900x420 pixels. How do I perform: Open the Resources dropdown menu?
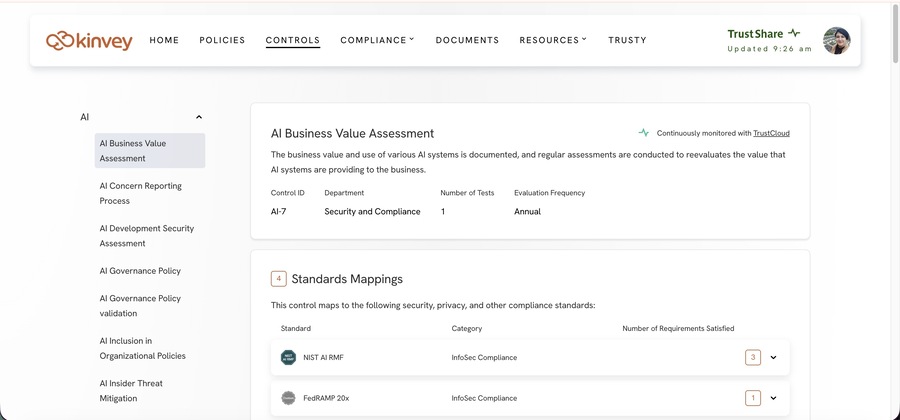point(553,40)
